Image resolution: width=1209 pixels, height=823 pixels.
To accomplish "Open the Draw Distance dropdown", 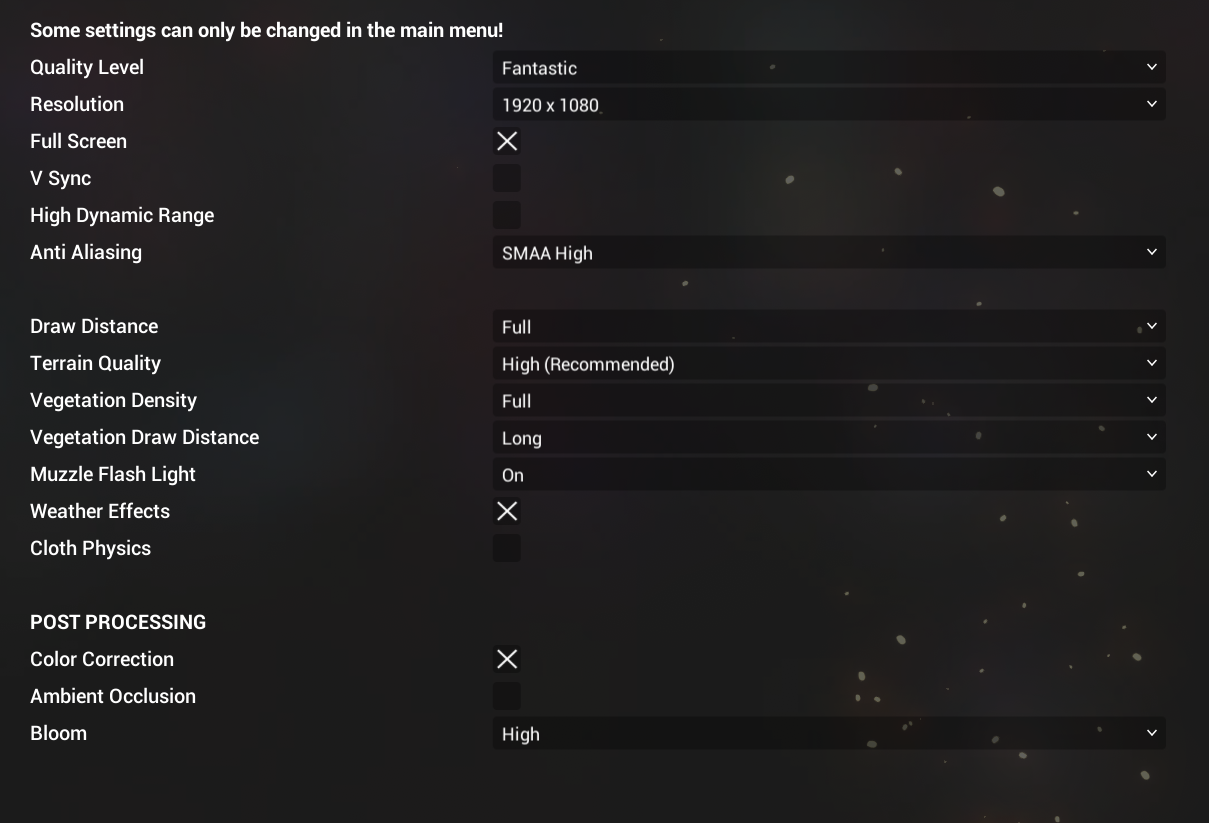I will (x=828, y=327).
